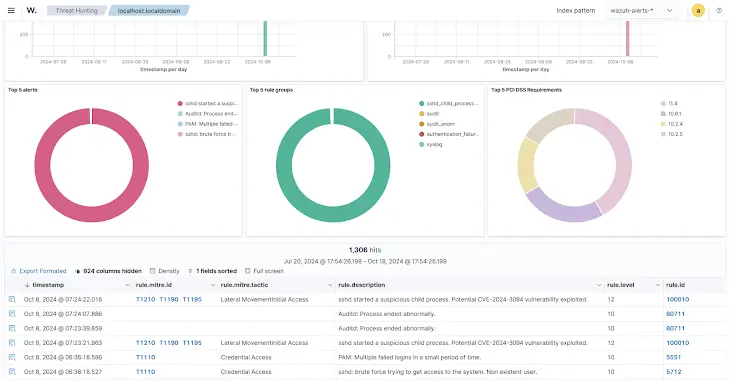
Task: Click the pink bar in right histogram
Action: tap(628, 39)
